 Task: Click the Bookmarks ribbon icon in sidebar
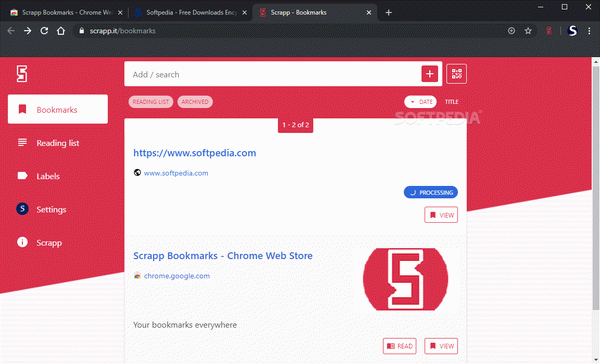click(22, 109)
